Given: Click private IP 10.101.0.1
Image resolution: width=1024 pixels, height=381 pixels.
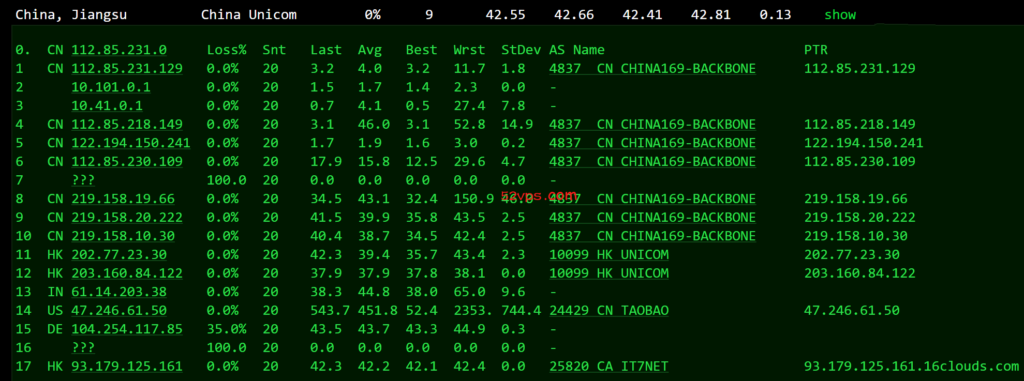Looking at the screenshot, I should click(x=111, y=87).
